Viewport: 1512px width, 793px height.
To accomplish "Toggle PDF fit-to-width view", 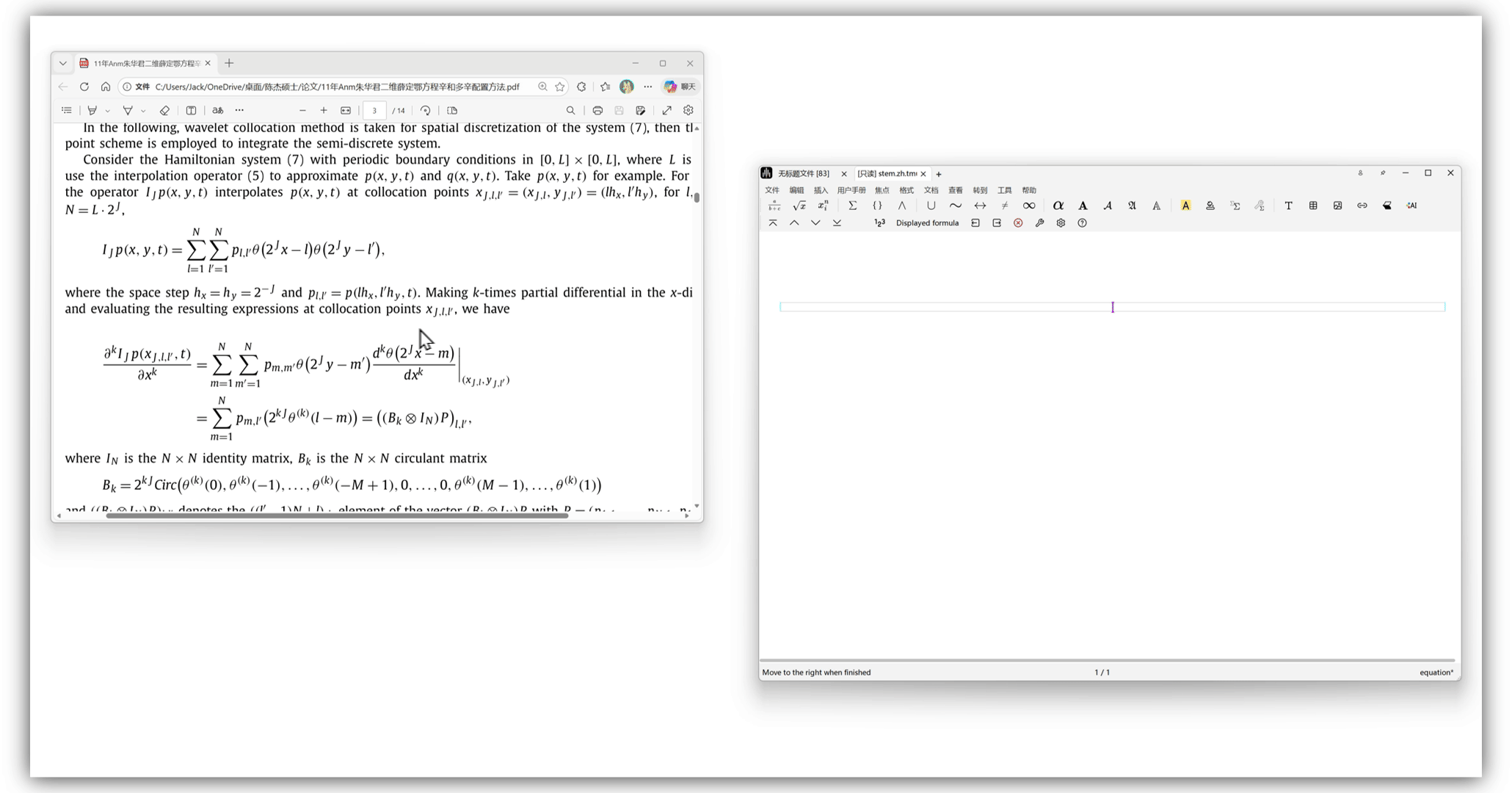I will click(x=346, y=111).
